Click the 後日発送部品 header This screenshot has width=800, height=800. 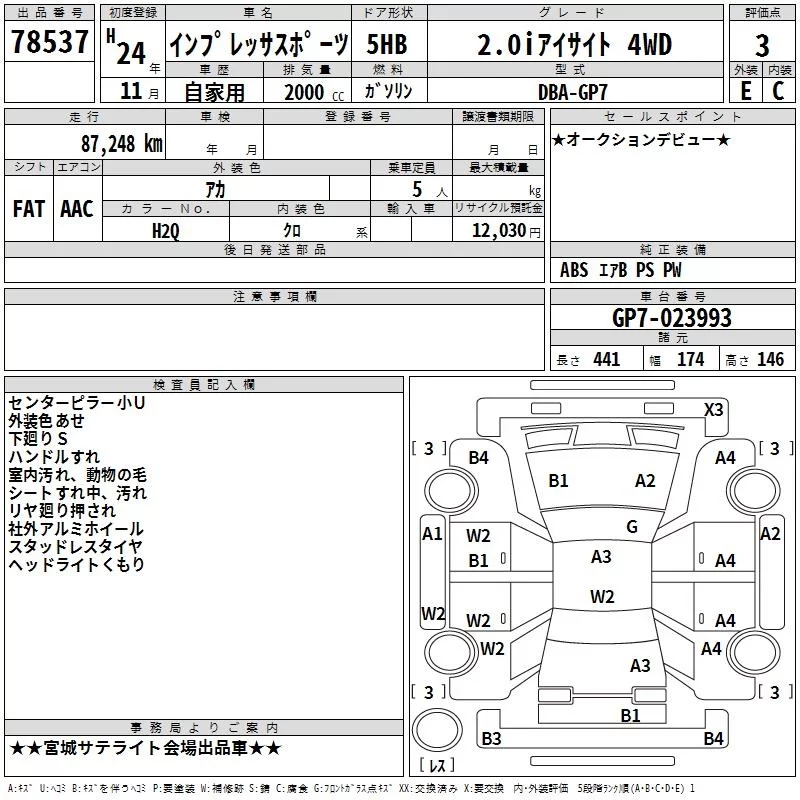[274, 249]
